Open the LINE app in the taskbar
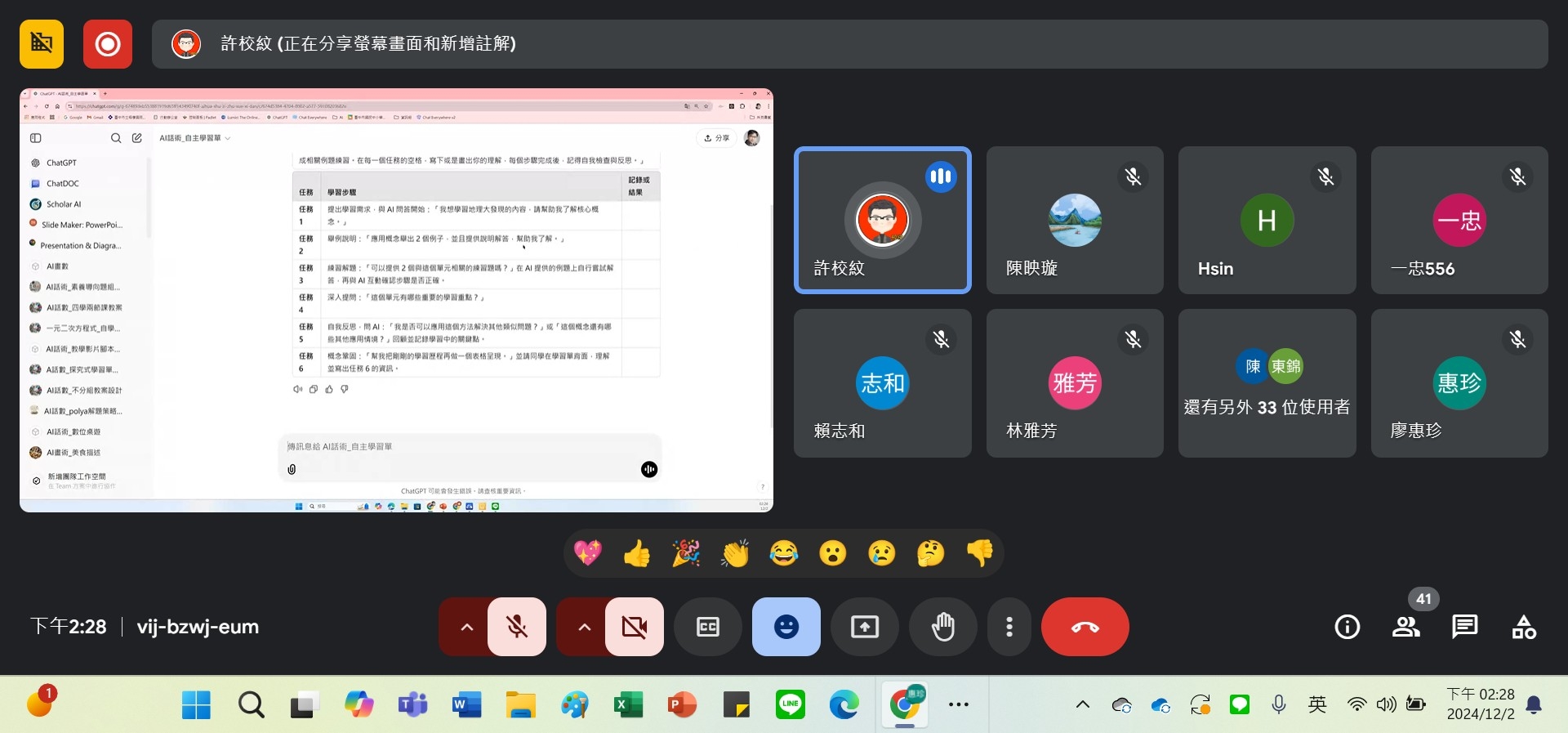1568x733 pixels. click(790, 704)
